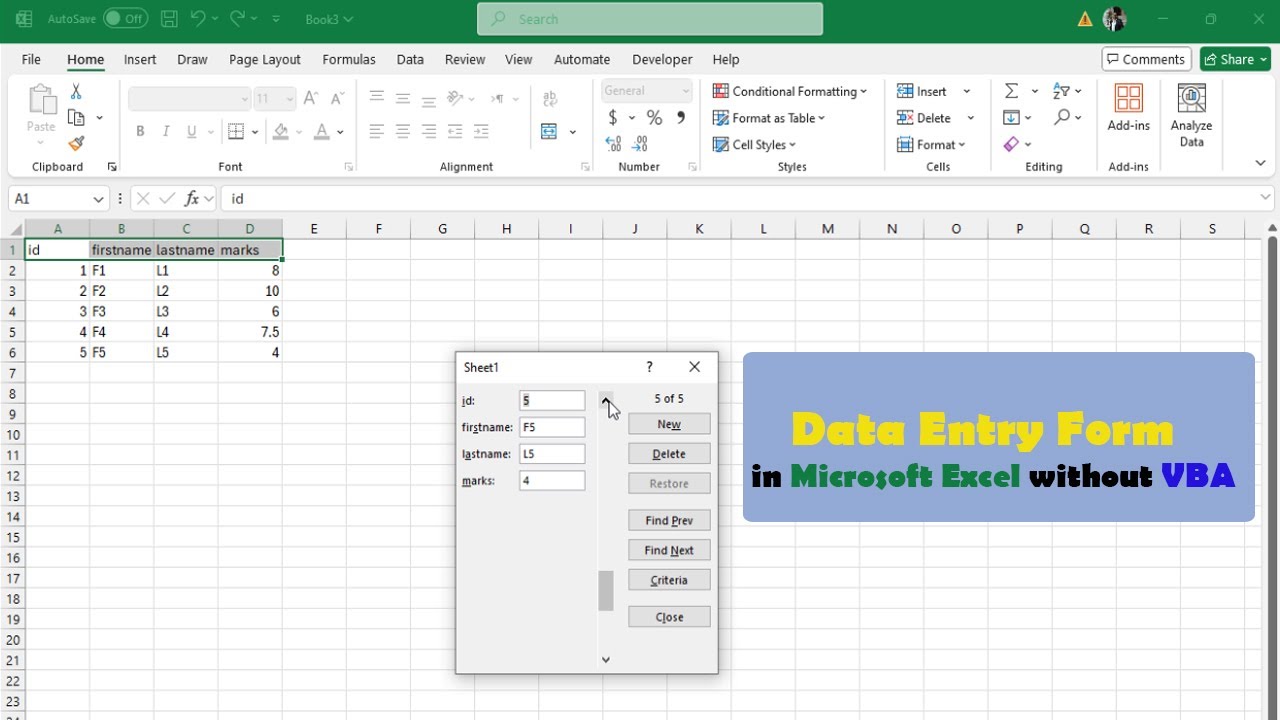Open Fill Color paint bucket
Screen dimensions: 1280x720
coord(281,132)
